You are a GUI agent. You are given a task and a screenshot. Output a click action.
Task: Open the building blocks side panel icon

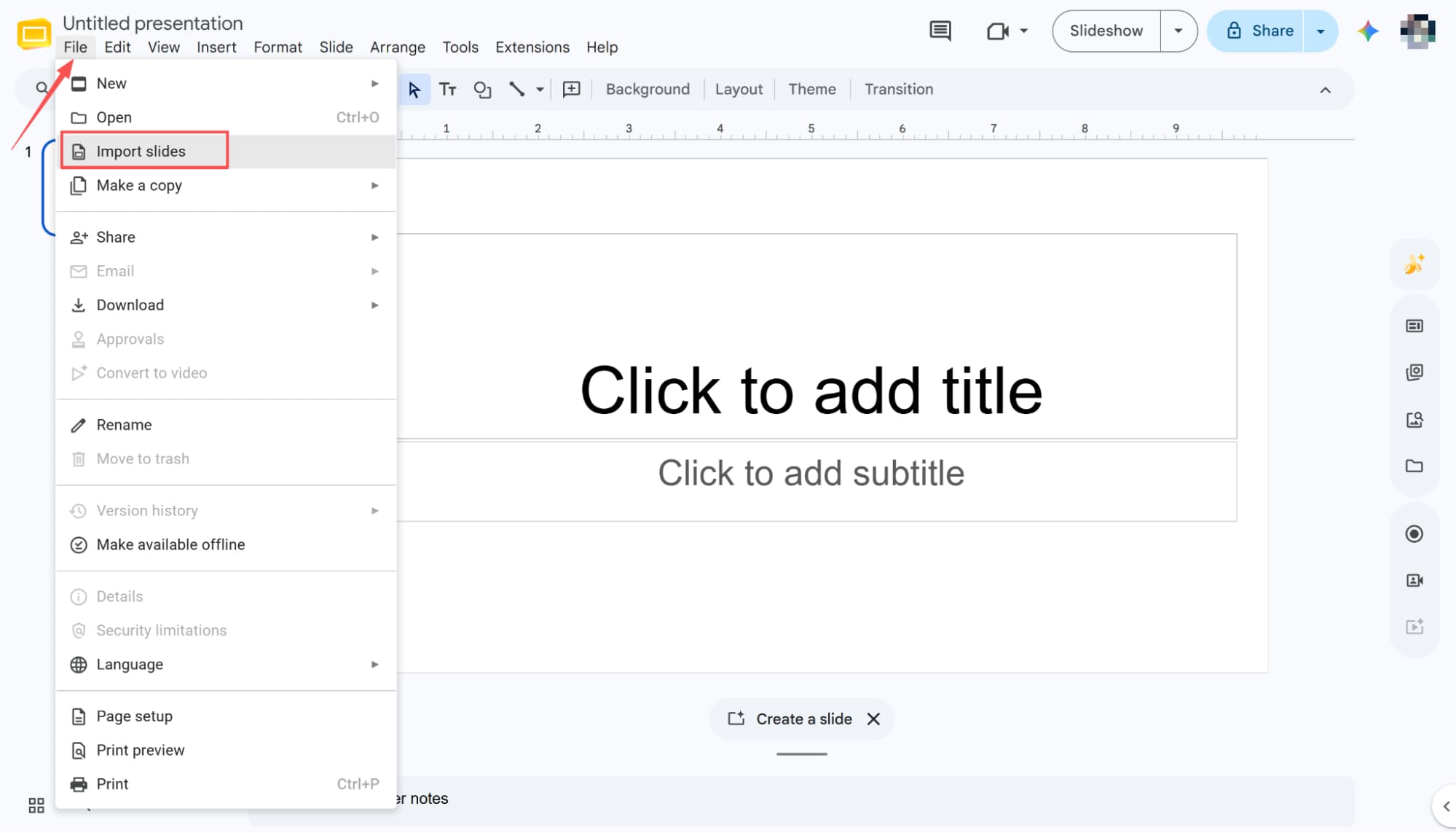[x=1414, y=372]
